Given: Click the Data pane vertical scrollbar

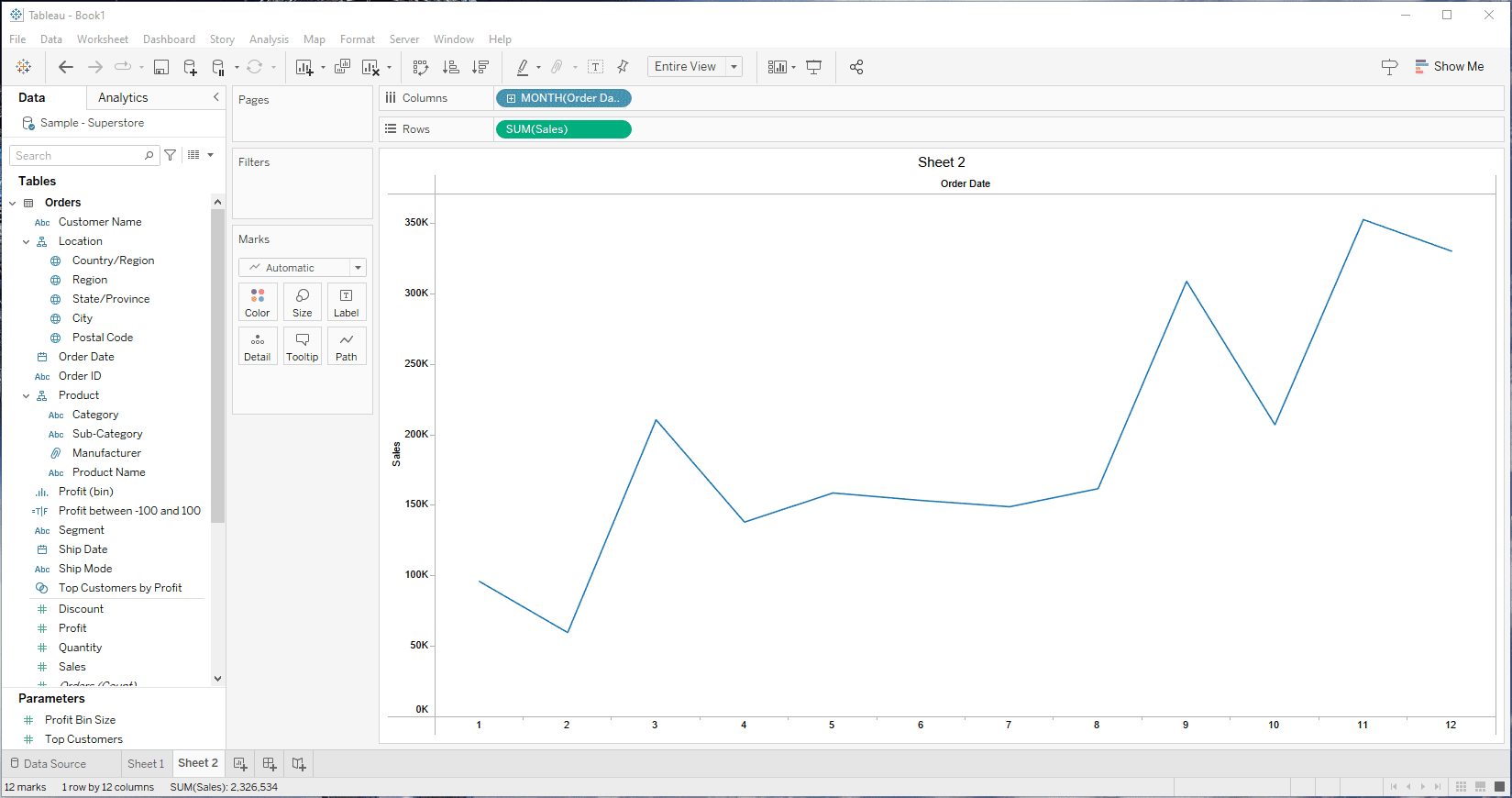Looking at the screenshot, I should (217, 367).
